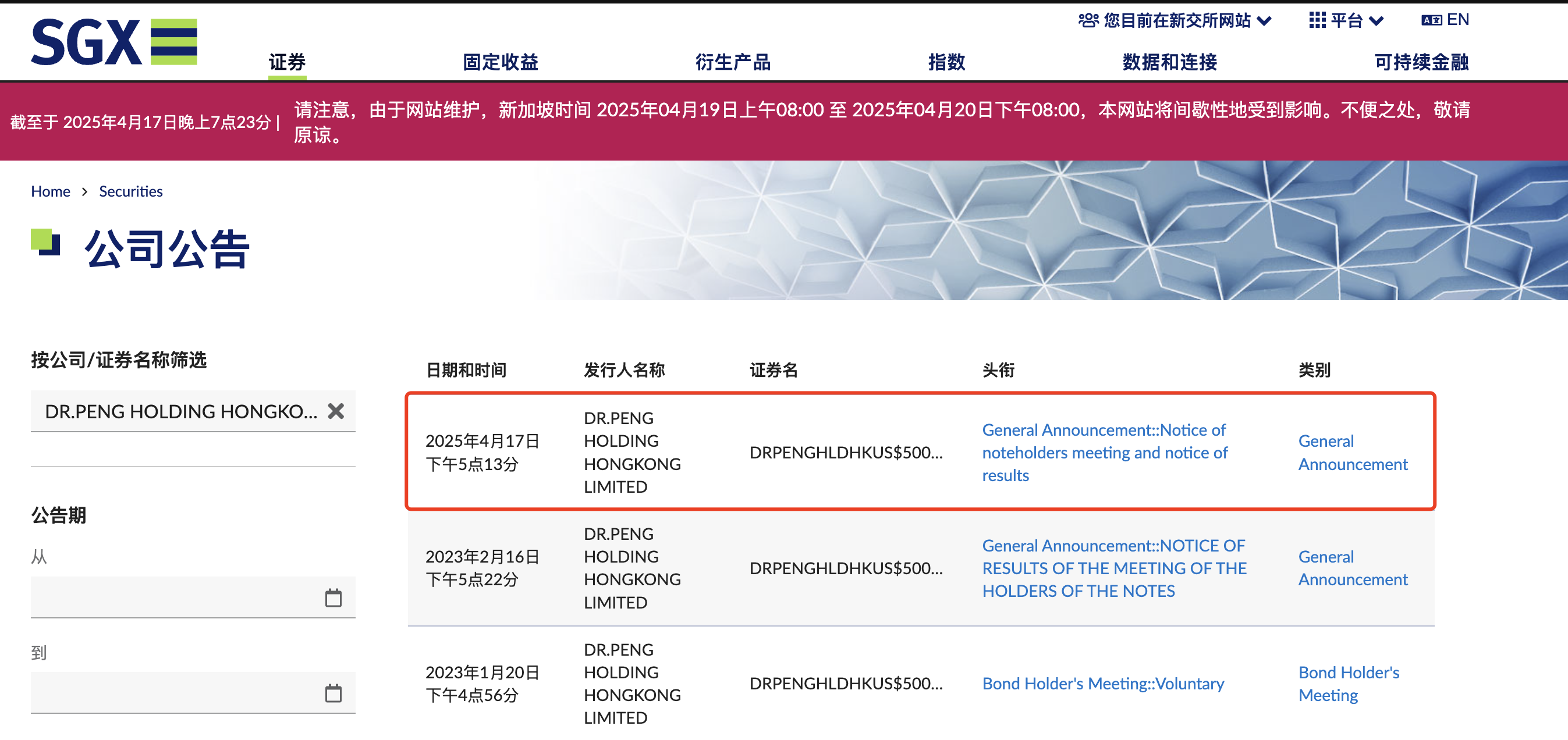This screenshot has height=740, width=1568.
Task: Click the SGX logo
Action: tap(114, 41)
